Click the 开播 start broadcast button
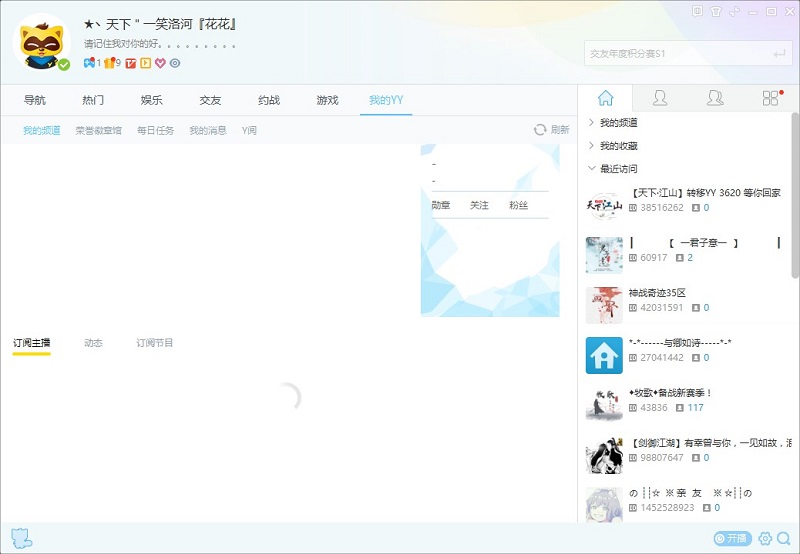The height and width of the screenshot is (554, 800). 732,538
